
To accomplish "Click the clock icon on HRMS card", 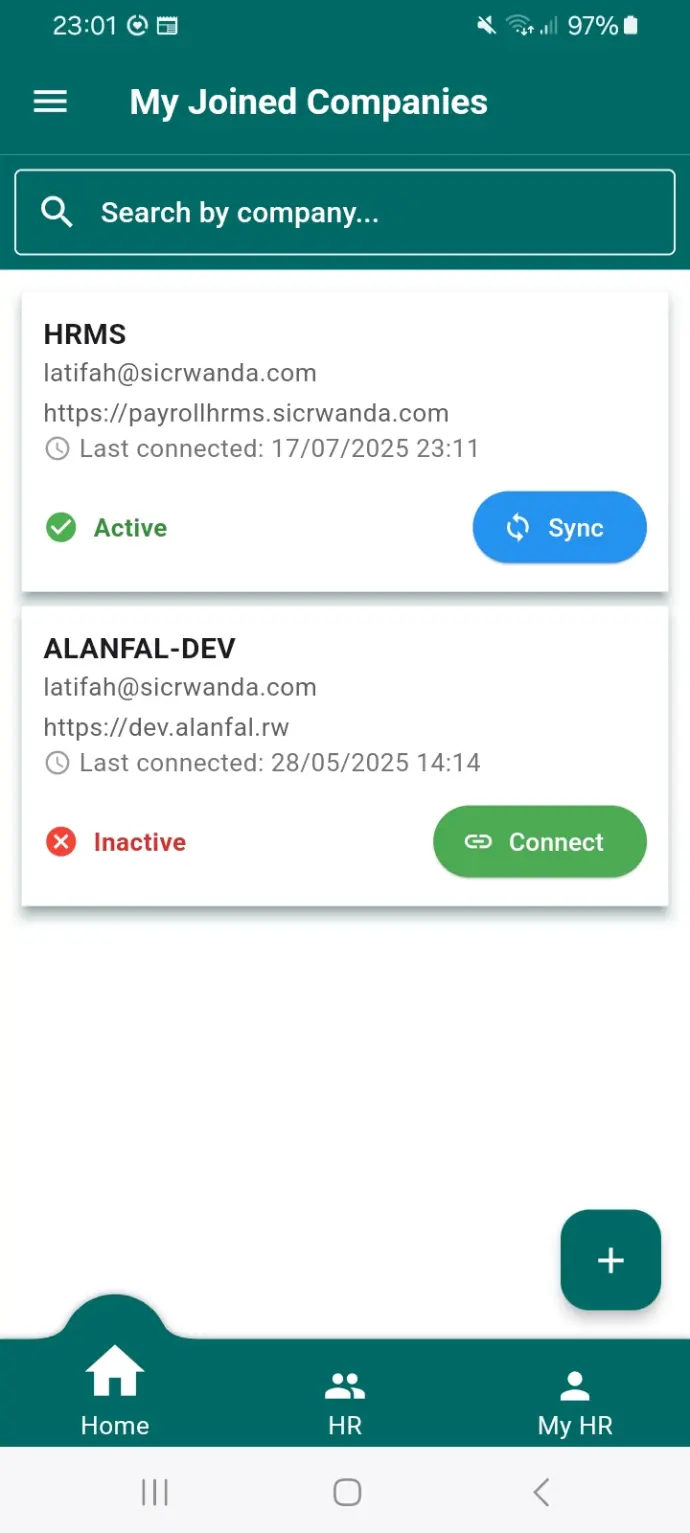I will [x=58, y=449].
